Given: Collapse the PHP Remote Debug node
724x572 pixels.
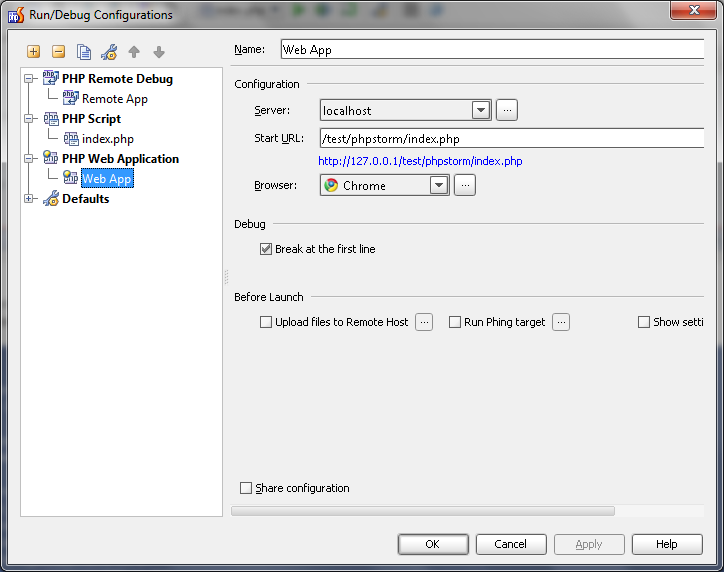Looking at the screenshot, I should [29, 78].
